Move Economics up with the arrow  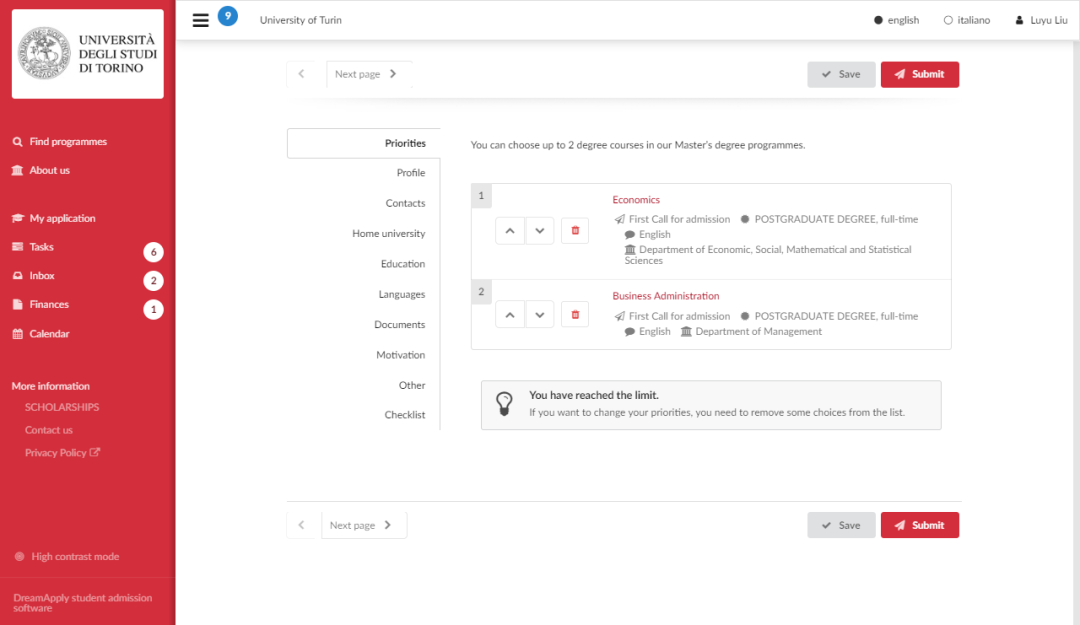point(510,231)
